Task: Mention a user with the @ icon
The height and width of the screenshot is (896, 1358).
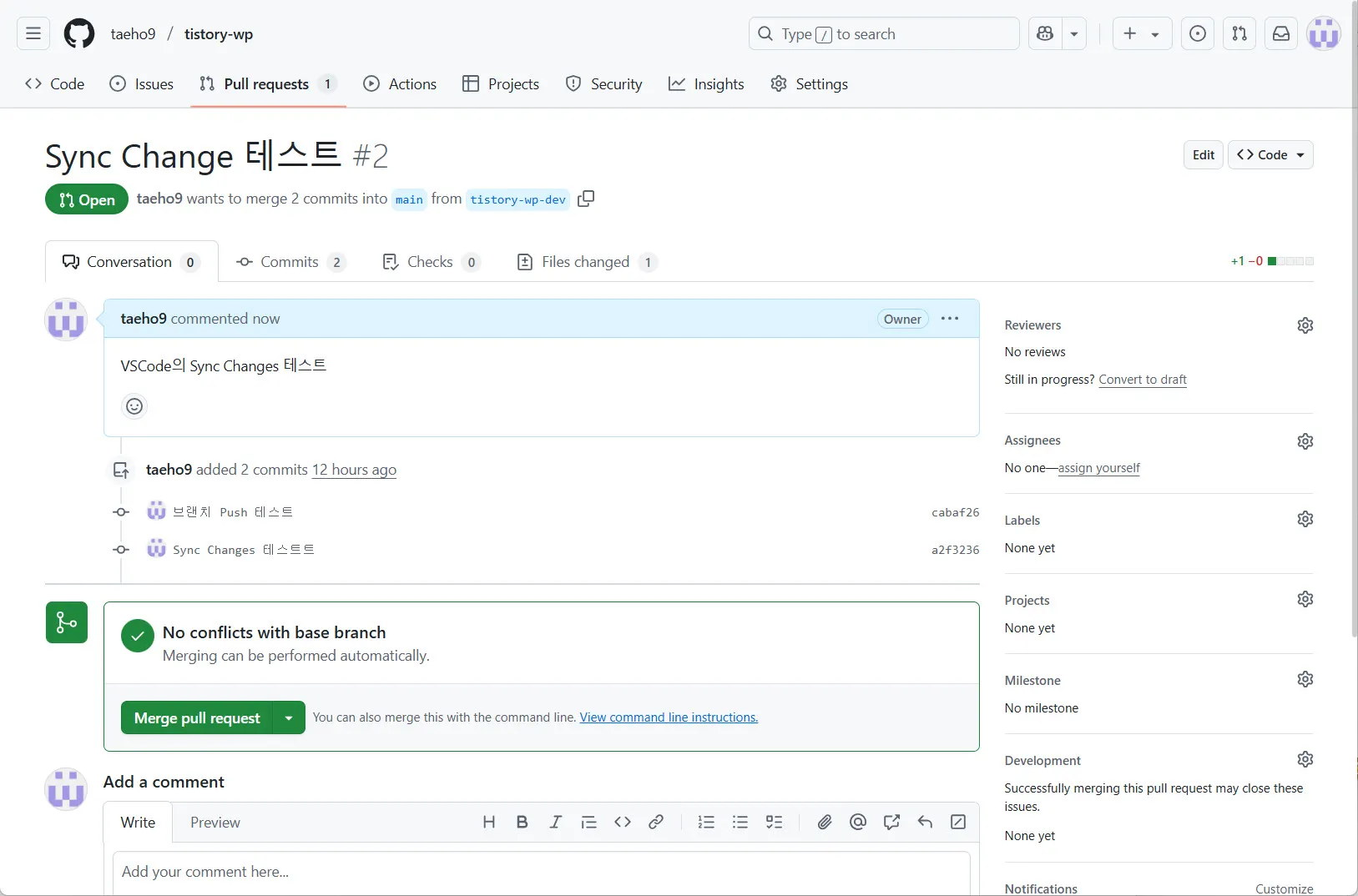Action: click(858, 823)
